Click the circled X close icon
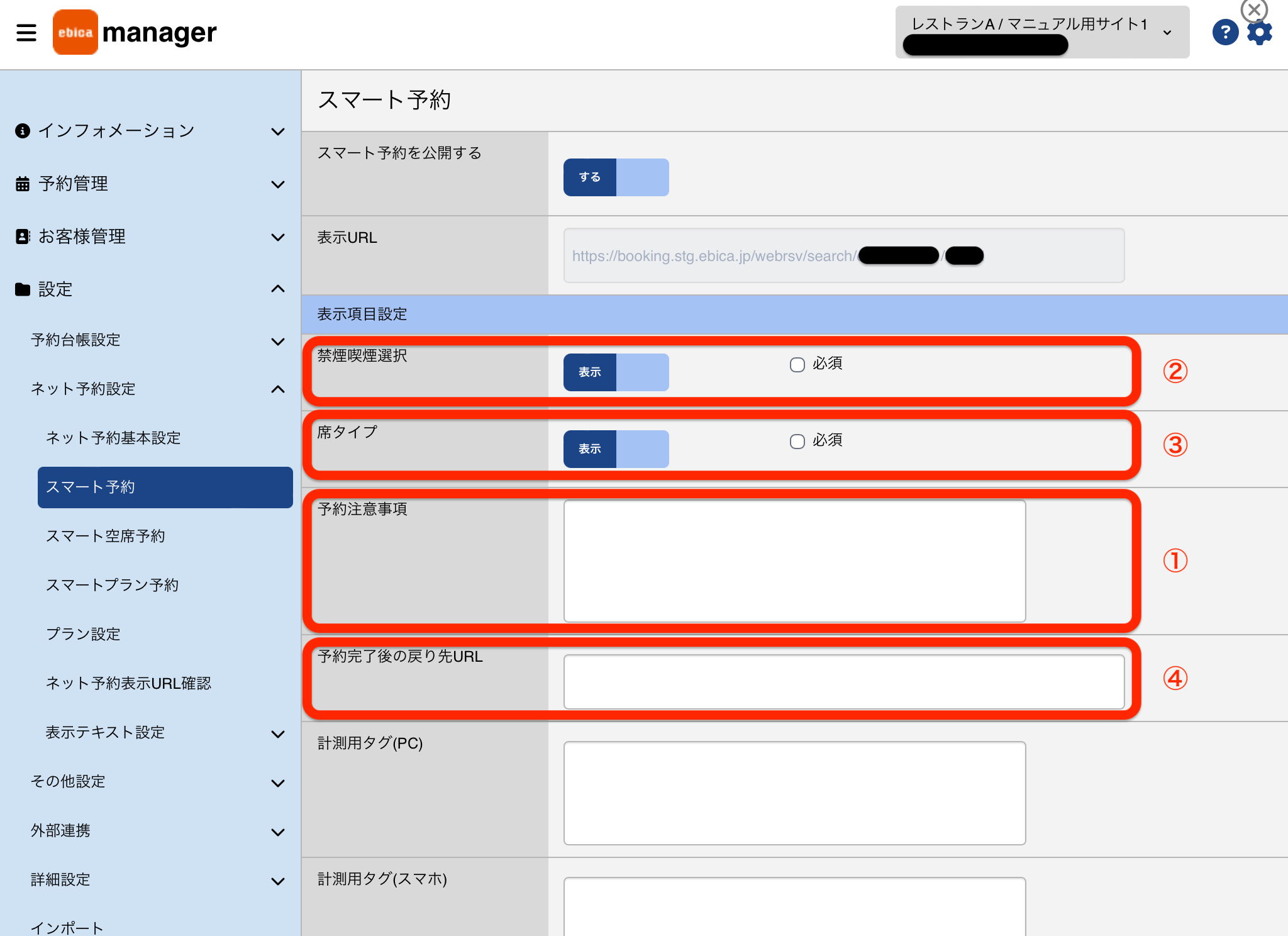Image resolution: width=1288 pixels, height=936 pixels. [1254, 10]
